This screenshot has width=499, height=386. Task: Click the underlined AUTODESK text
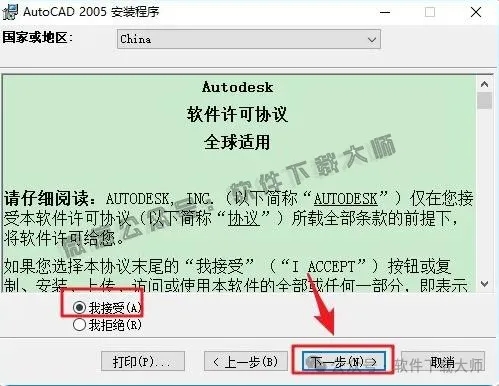click(346, 199)
